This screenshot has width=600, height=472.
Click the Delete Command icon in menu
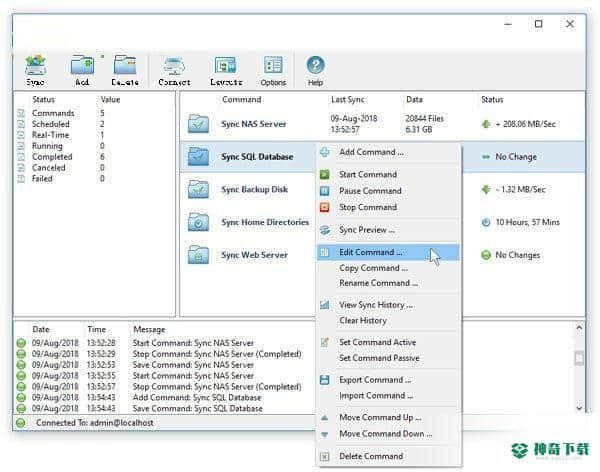pos(324,456)
